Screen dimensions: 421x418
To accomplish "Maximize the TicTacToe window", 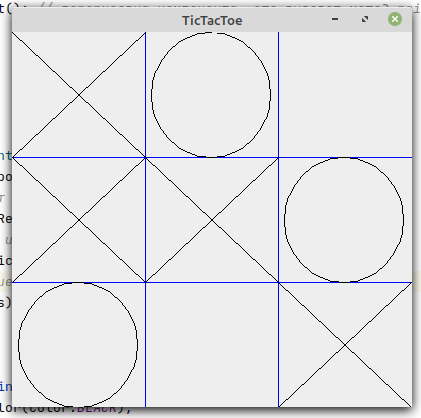I will (365, 19).
